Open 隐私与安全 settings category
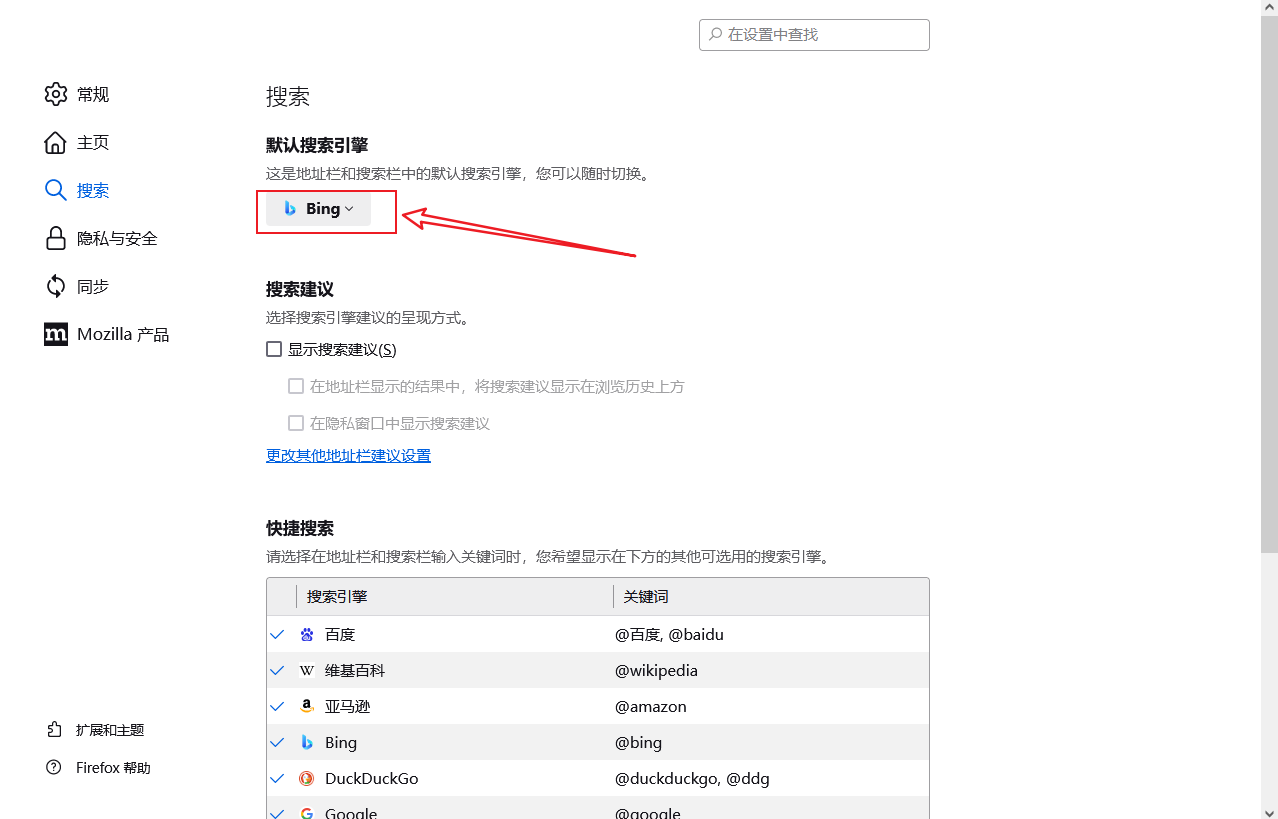 (x=117, y=238)
